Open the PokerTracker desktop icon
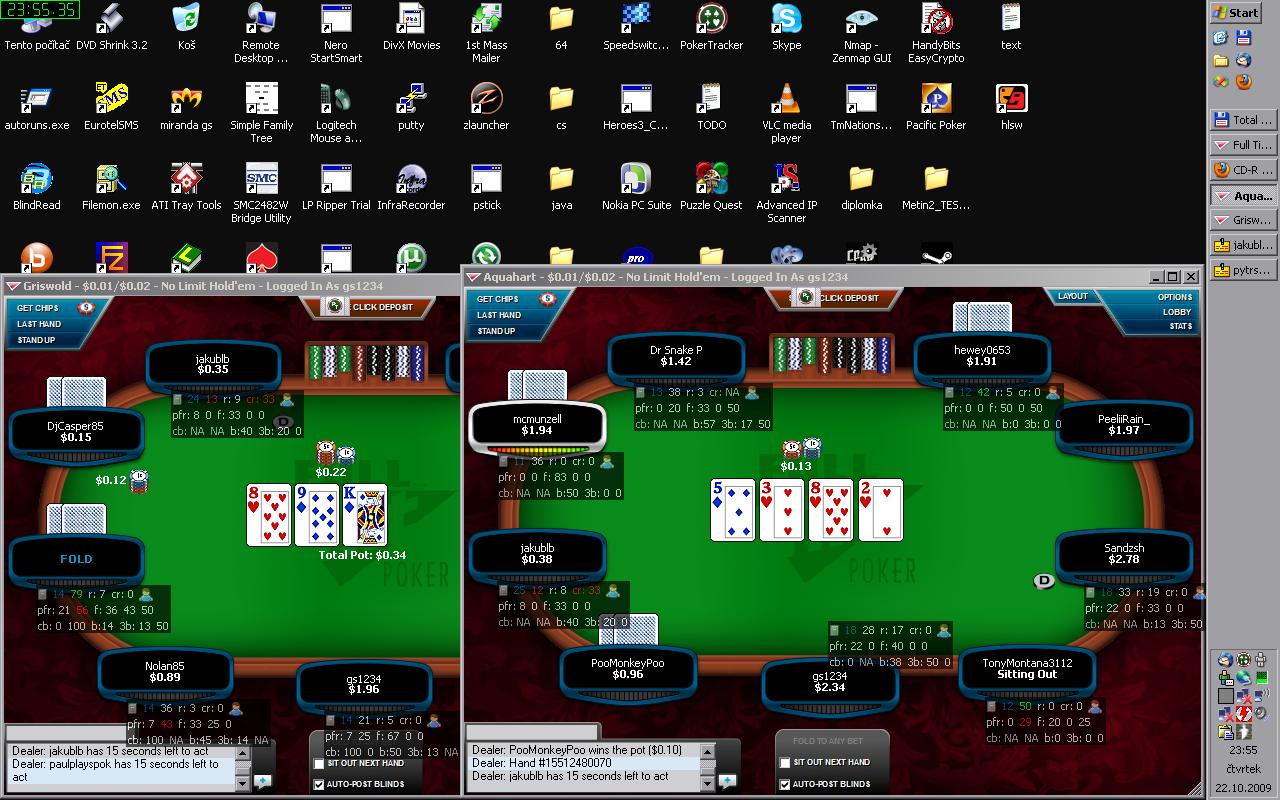The width and height of the screenshot is (1280, 800). (x=711, y=27)
